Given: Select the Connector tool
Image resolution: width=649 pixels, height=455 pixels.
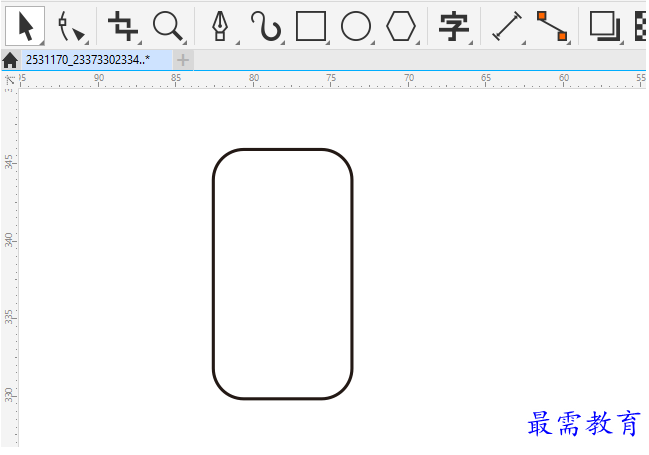Looking at the screenshot, I should (x=552, y=26).
